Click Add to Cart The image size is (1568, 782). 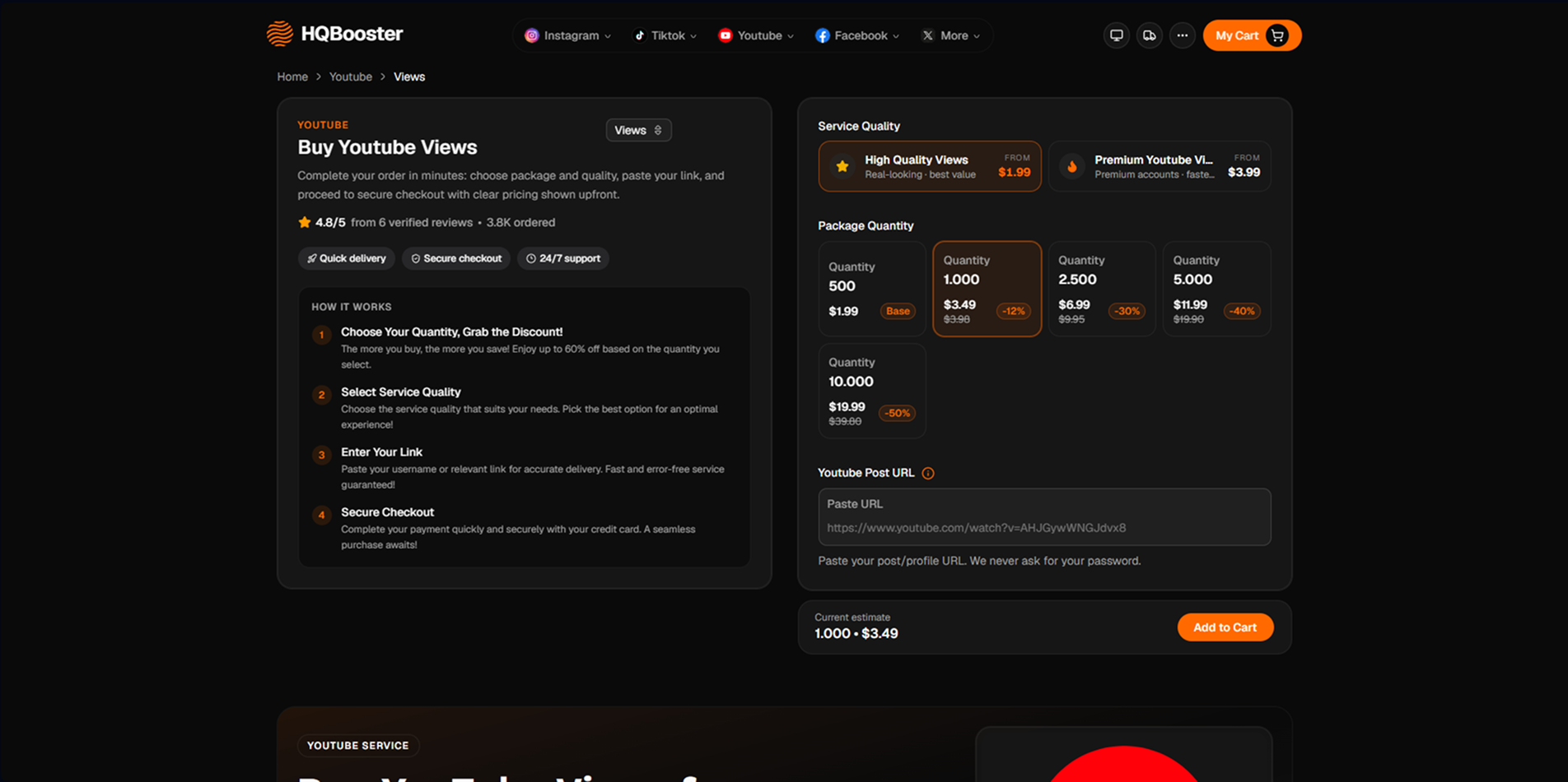[x=1225, y=627]
